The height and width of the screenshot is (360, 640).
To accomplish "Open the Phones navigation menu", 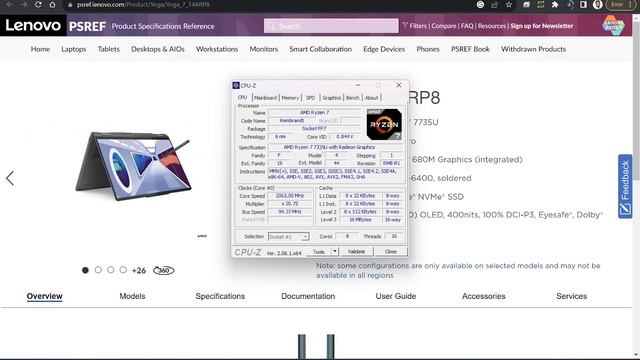I will (x=428, y=49).
